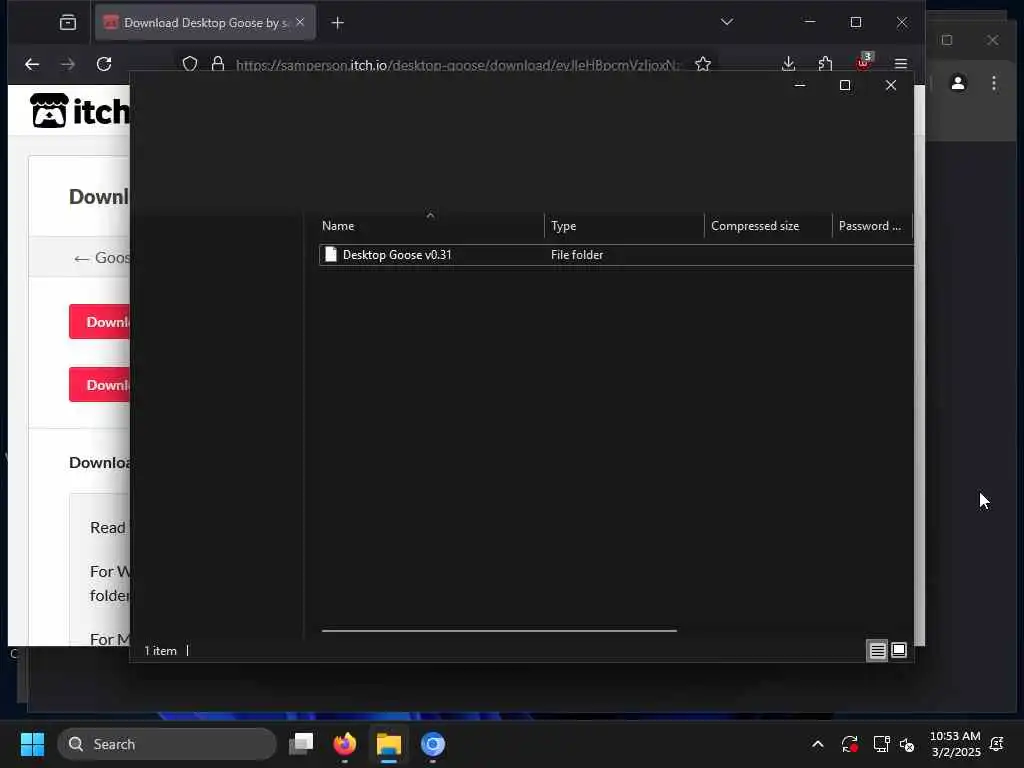Open the clock showing 10:53 AM
1024x768 pixels.
[955, 744]
